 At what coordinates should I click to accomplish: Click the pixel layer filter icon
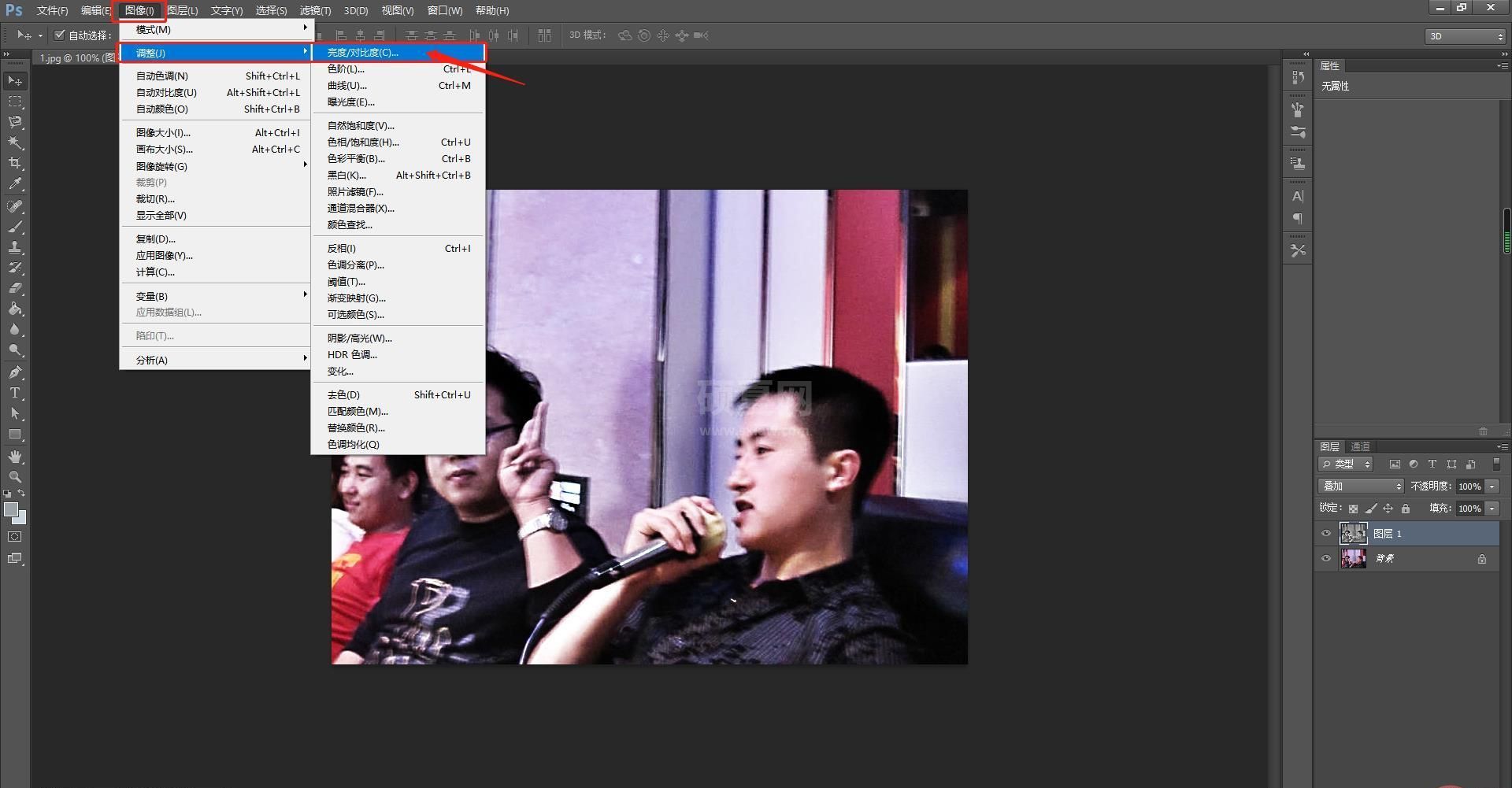(1395, 464)
